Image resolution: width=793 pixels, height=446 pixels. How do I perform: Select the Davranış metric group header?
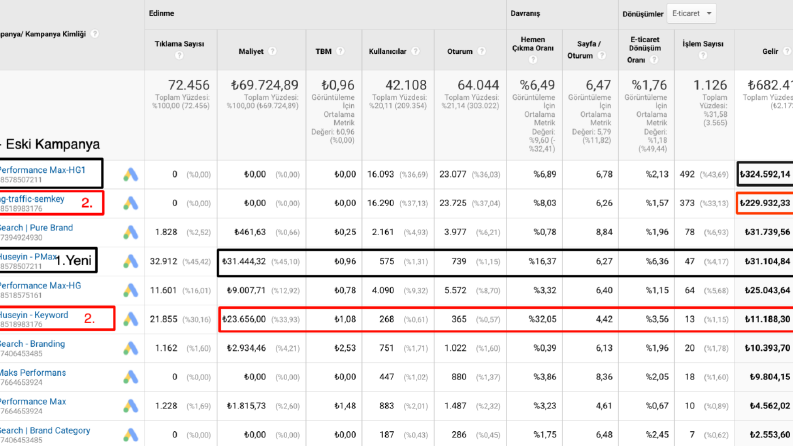click(525, 13)
